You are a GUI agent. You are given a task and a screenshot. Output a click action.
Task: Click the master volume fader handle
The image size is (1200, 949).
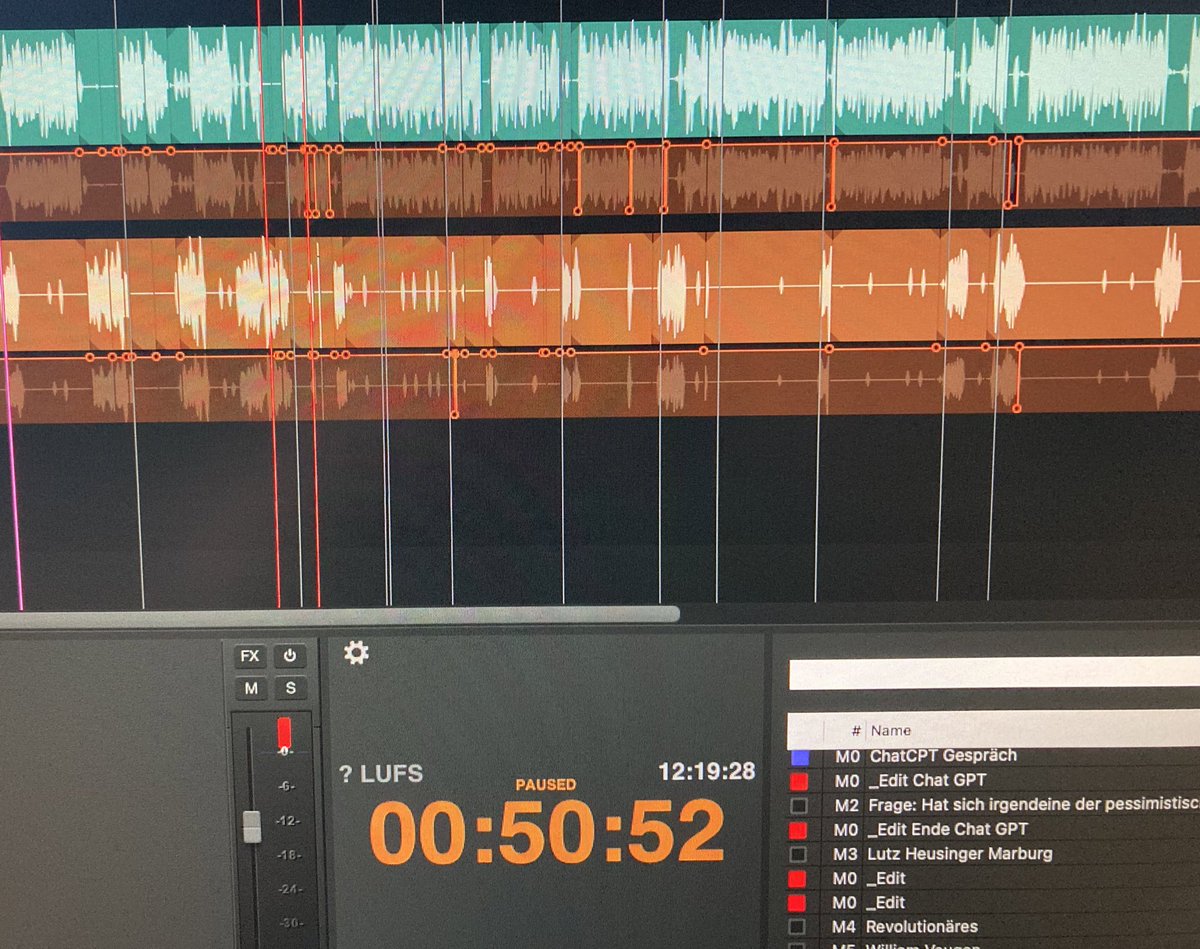tap(252, 826)
